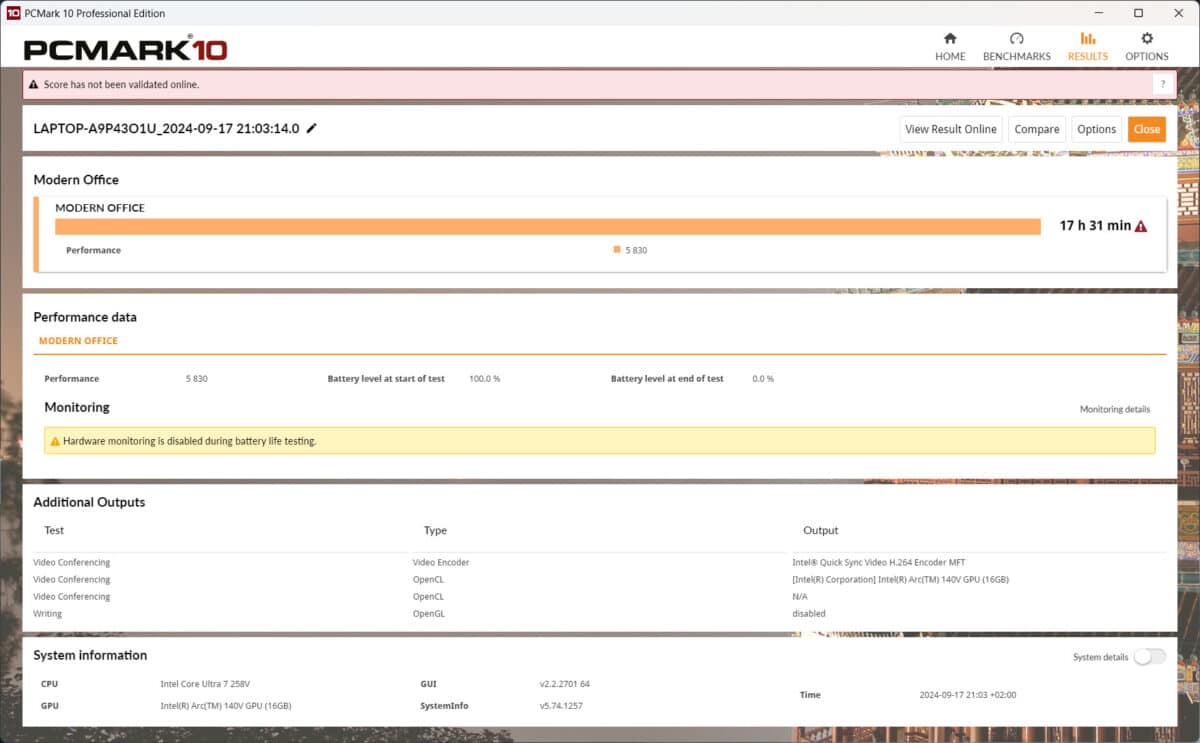Toggle the System details switch
Image resolution: width=1200 pixels, height=743 pixels.
[x=1150, y=656]
